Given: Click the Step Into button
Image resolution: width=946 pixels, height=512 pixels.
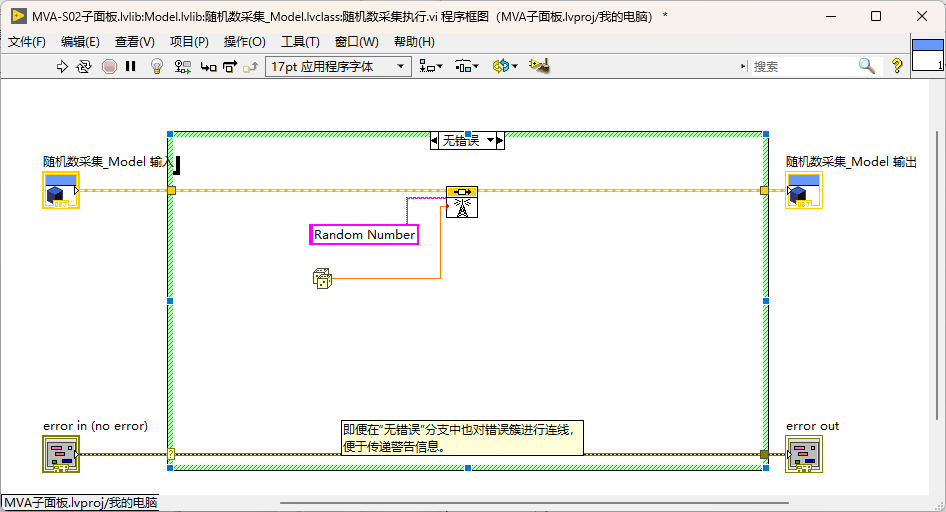Looking at the screenshot, I should pyautogui.click(x=208, y=67).
